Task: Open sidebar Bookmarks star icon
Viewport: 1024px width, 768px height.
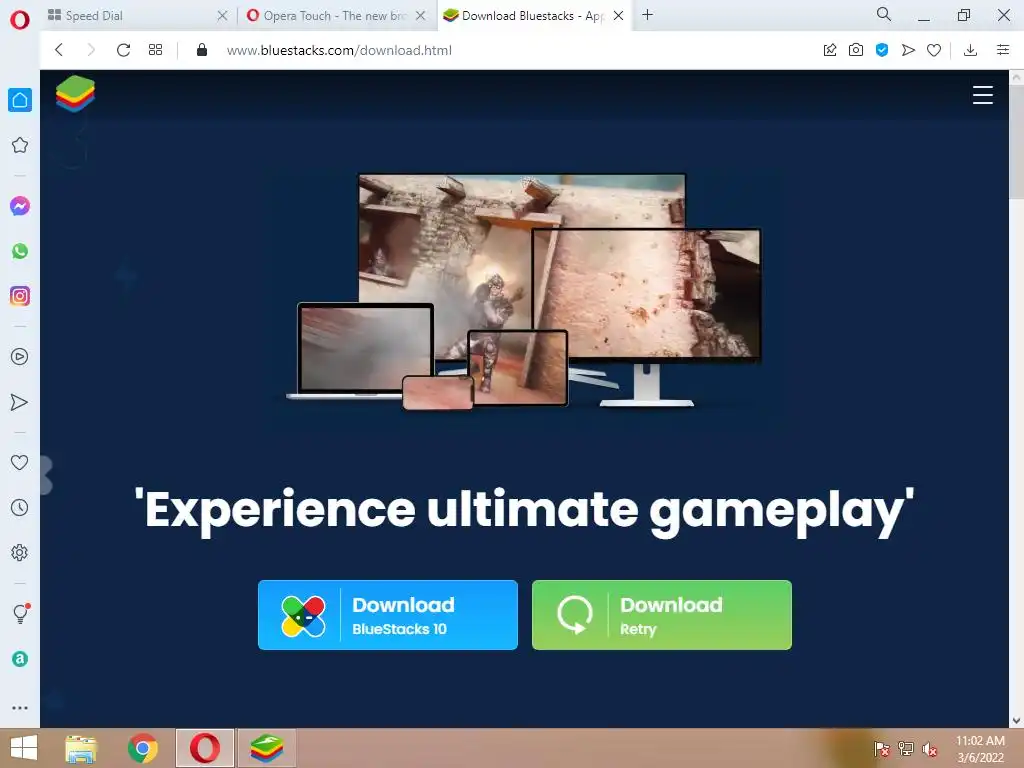Action: pos(20,145)
